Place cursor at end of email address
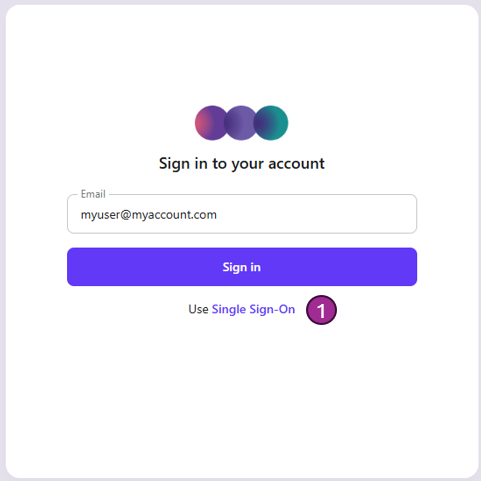This screenshot has width=481, height=481. click(x=217, y=215)
